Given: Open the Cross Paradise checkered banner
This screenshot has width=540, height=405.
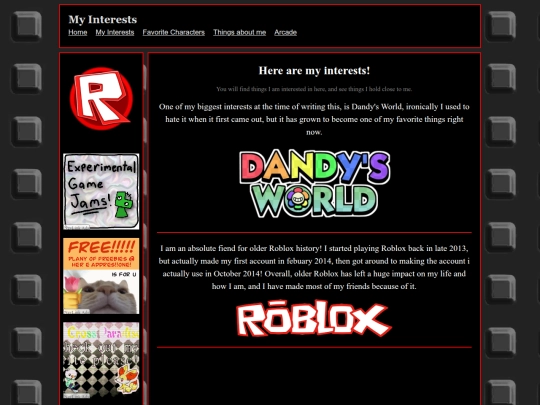Looking at the screenshot, I should coord(101,360).
